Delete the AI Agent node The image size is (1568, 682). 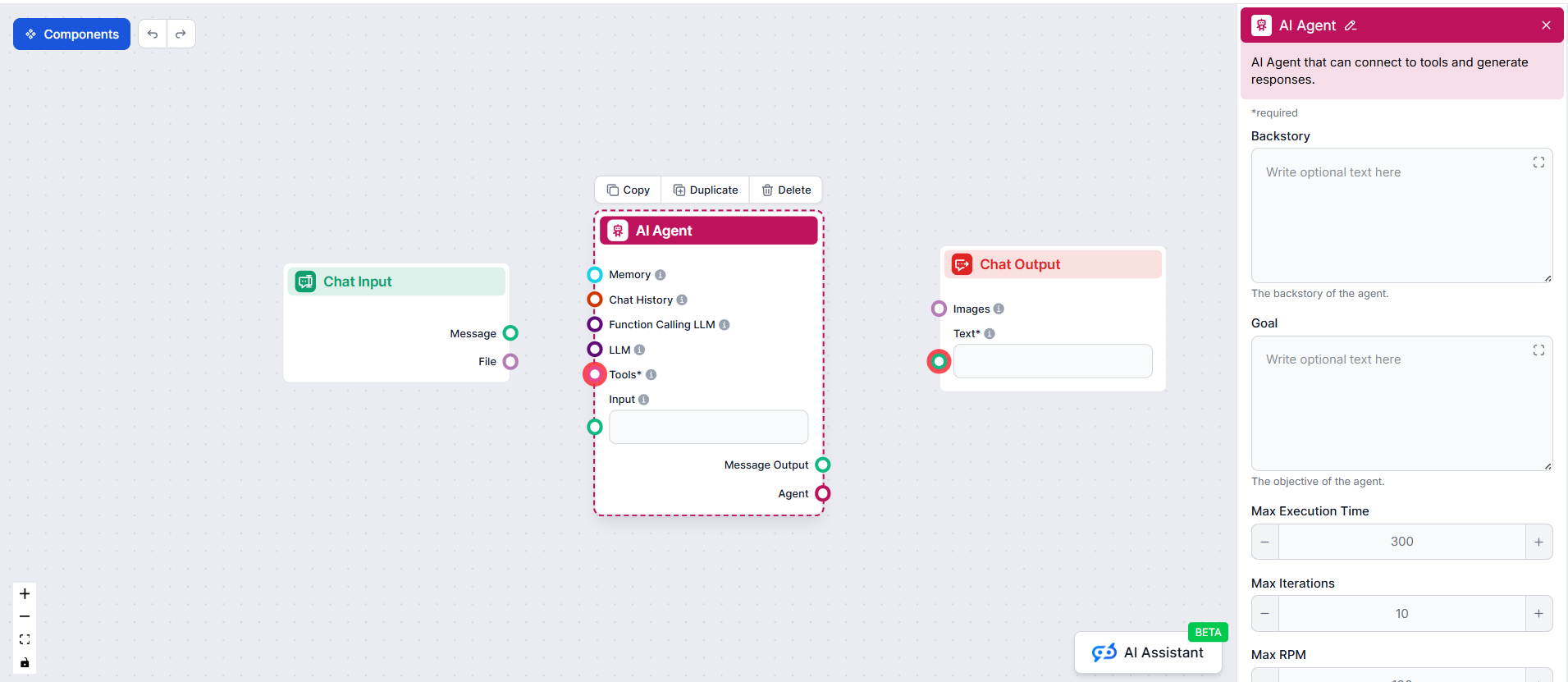point(786,190)
